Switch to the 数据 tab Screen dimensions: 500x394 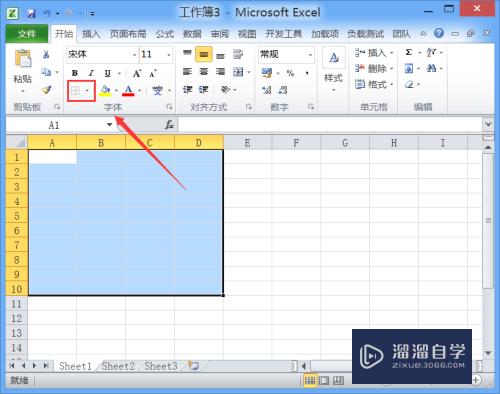192,34
